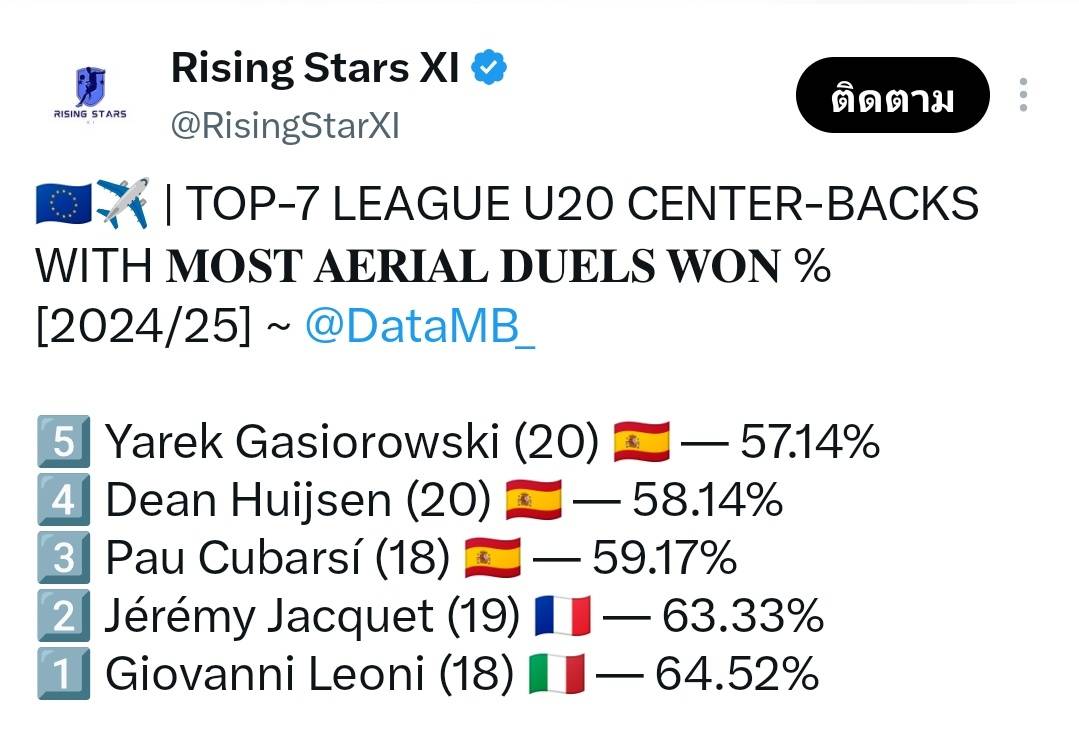Screen dimensions: 1079x734
Task: Tap the number 2 keycap emoji
Action: pos(63,615)
